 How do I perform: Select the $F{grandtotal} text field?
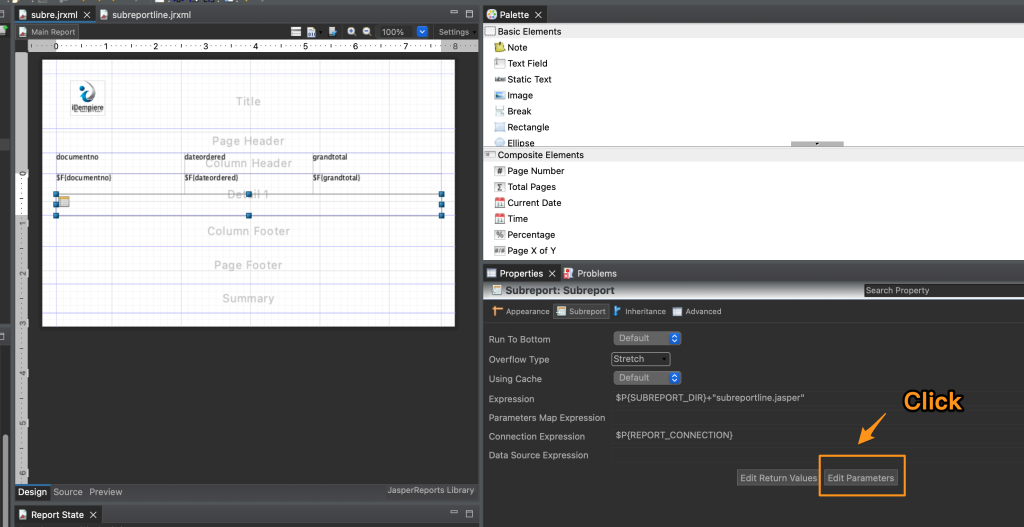(x=336, y=178)
